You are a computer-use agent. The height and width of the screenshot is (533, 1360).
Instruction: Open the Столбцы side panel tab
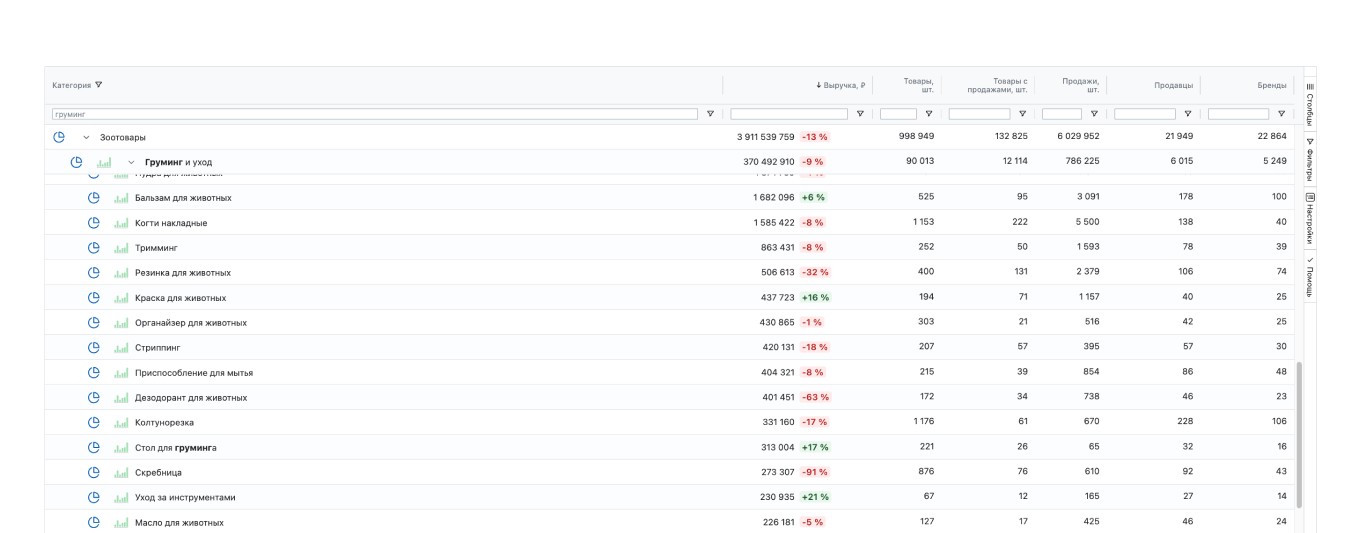[1310, 104]
